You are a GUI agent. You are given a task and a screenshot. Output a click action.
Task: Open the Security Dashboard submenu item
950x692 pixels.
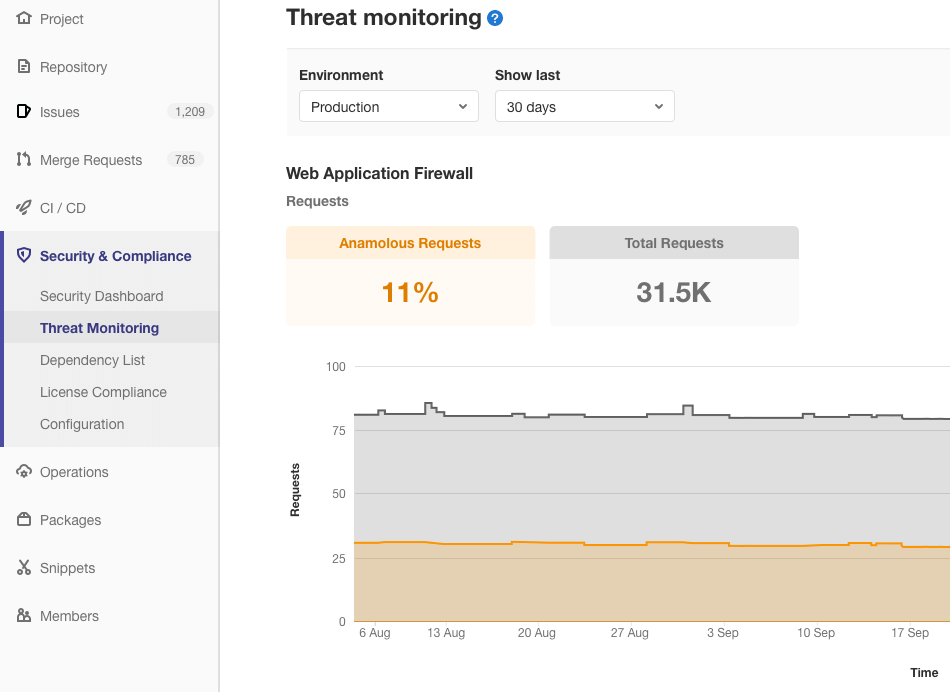101,296
